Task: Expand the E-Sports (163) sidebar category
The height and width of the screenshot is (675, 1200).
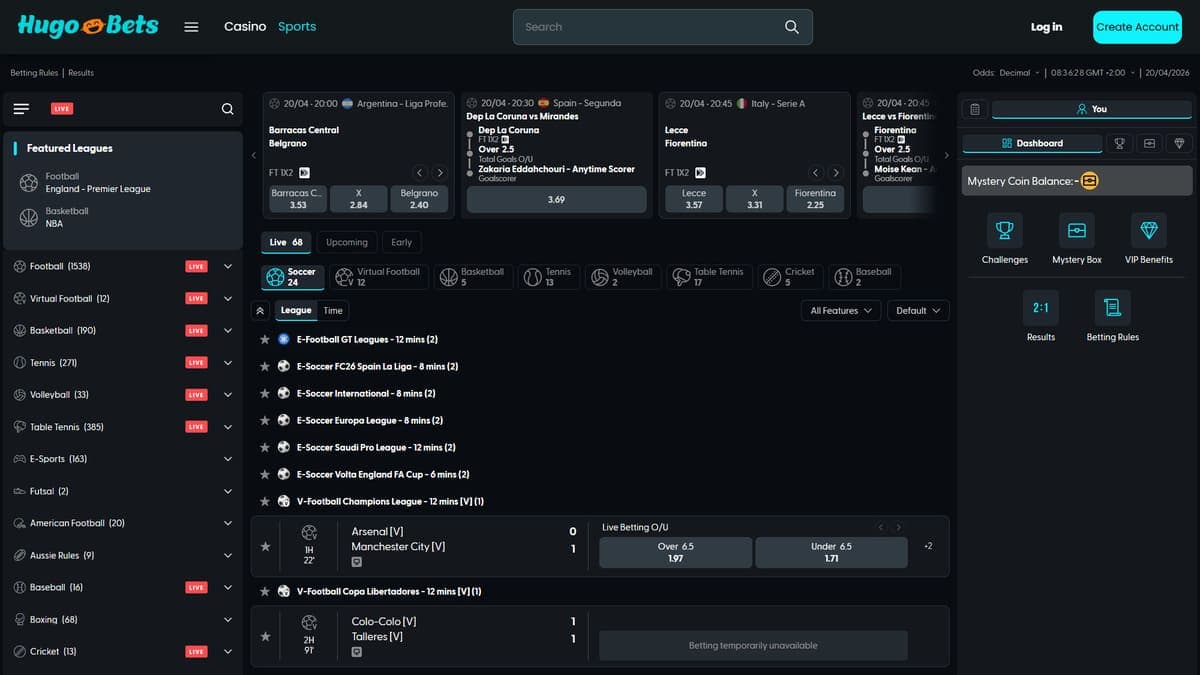Action: pos(228,459)
